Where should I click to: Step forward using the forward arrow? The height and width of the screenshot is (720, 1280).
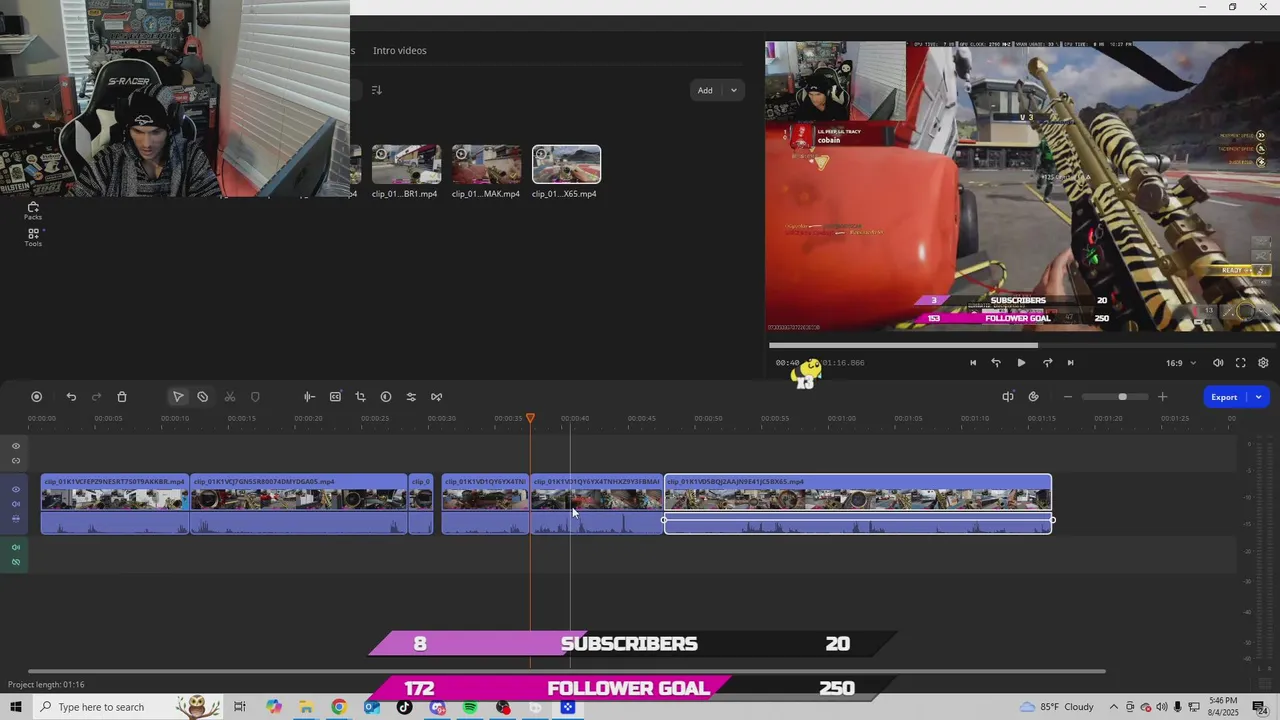point(1047,363)
